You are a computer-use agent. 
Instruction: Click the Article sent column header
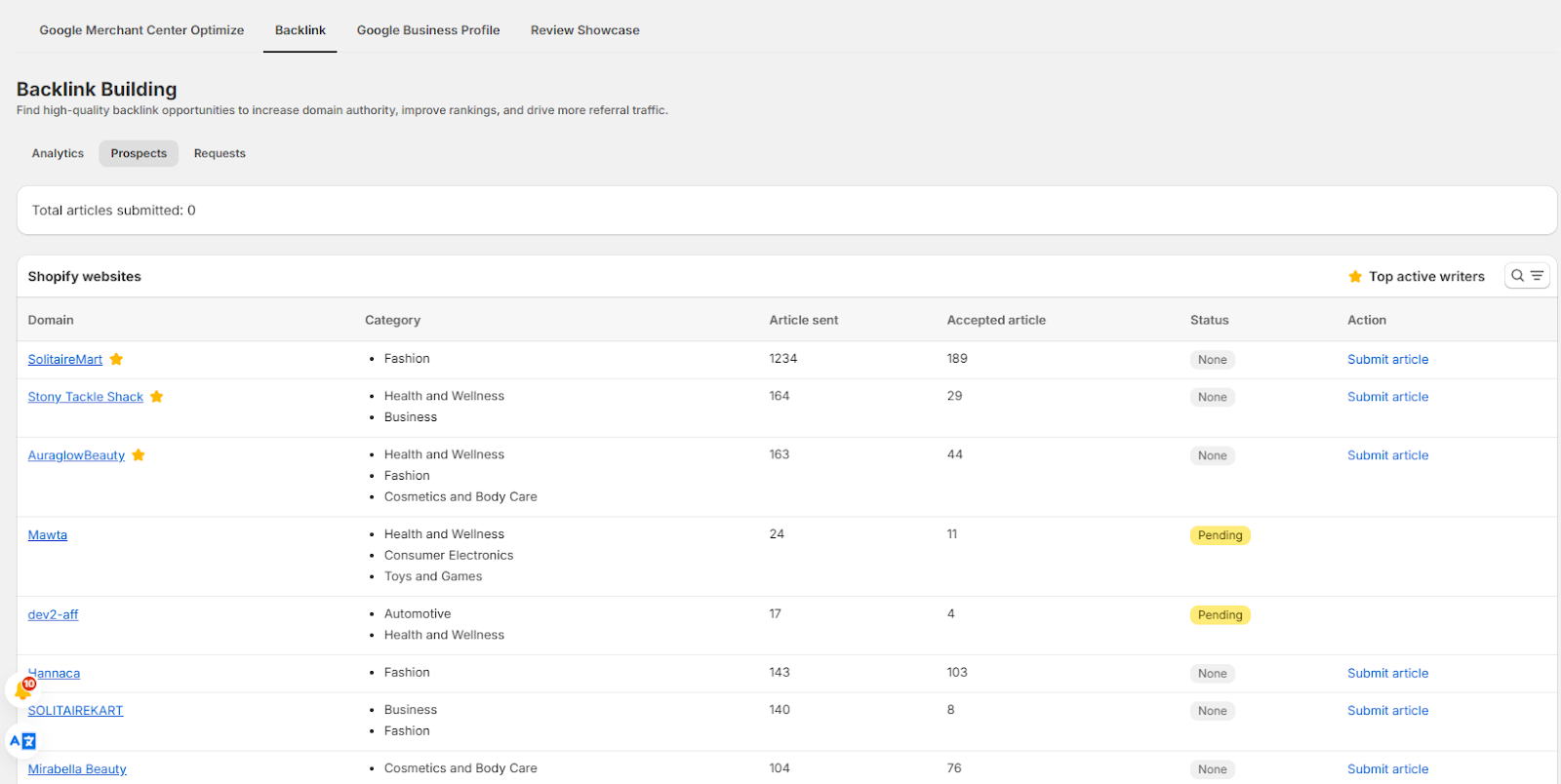(x=804, y=320)
